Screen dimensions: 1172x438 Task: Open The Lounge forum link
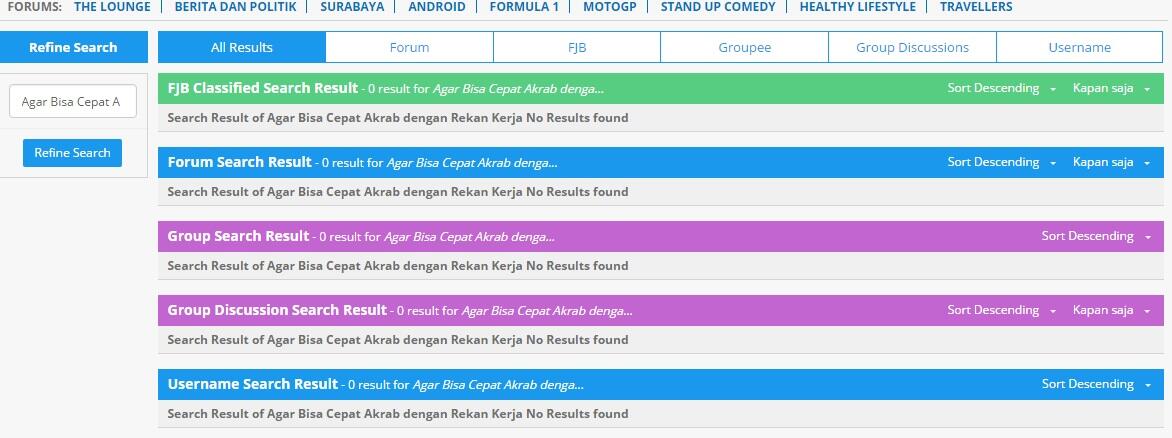(112, 7)
